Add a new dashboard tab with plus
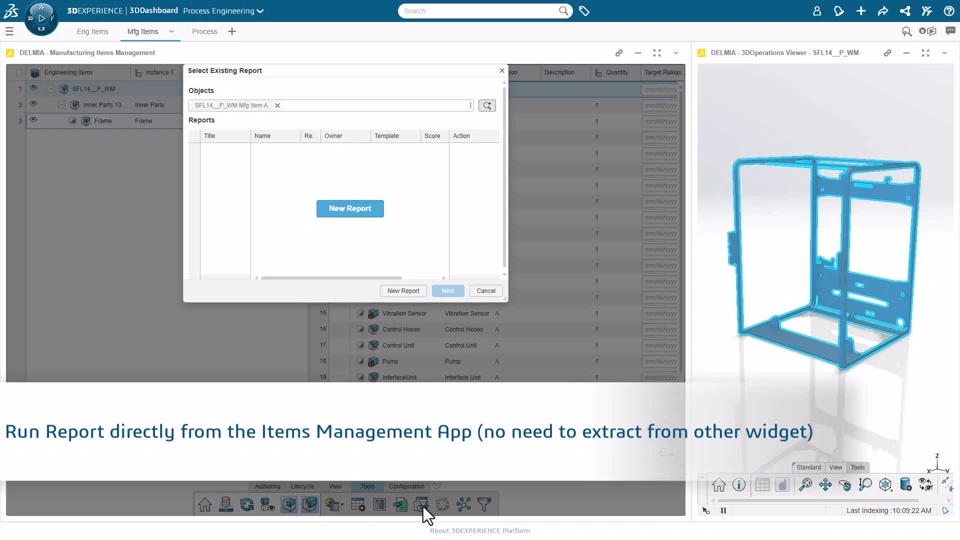 (x=232, y=31)
